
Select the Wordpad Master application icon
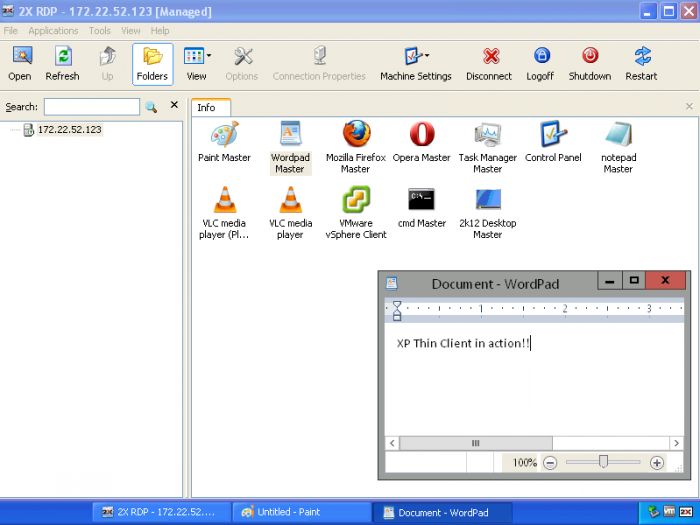[x=290, y=147]
